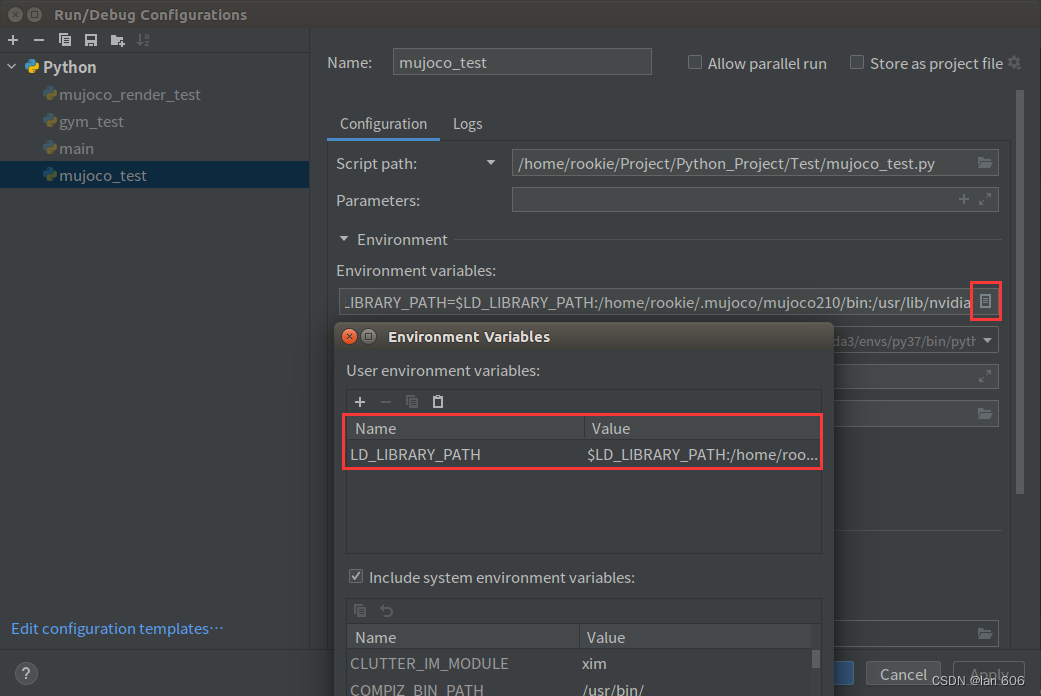1041x696 pixels.
Task: Copy the selected configuration in toolbar
Action: 64,41
